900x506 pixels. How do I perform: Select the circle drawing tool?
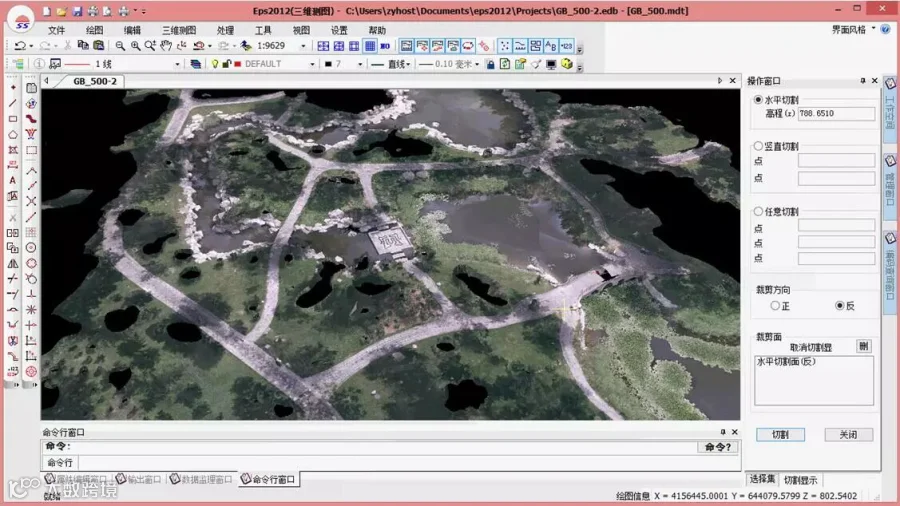[32, 247]
